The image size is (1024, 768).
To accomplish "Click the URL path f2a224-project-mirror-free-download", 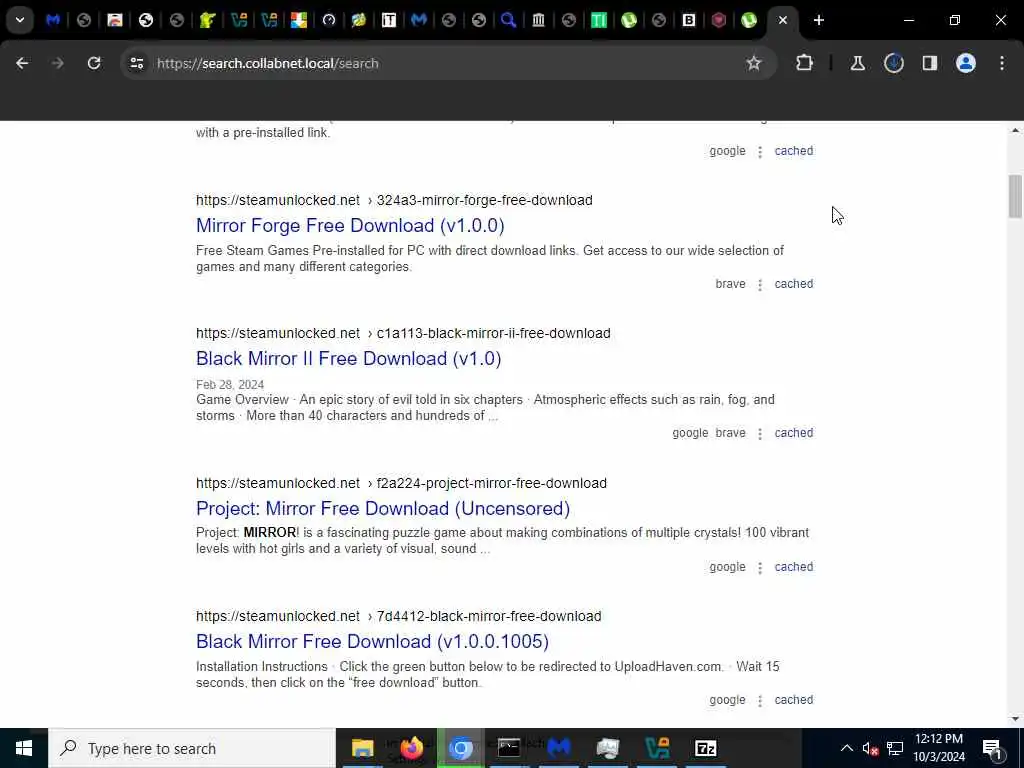I will [492, 483].
